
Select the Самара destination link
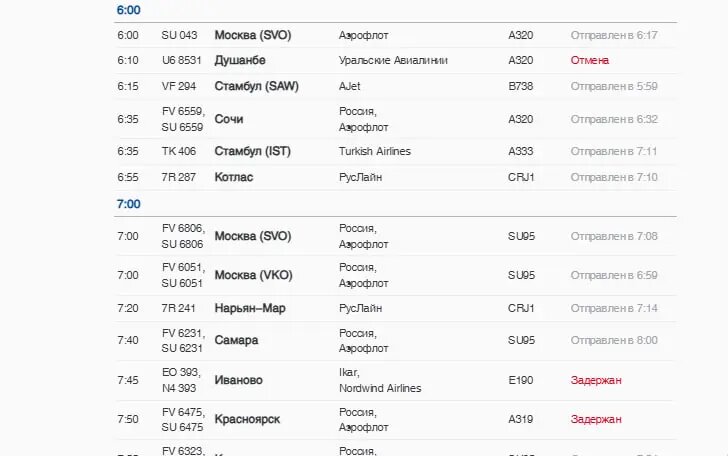point(236,340)
